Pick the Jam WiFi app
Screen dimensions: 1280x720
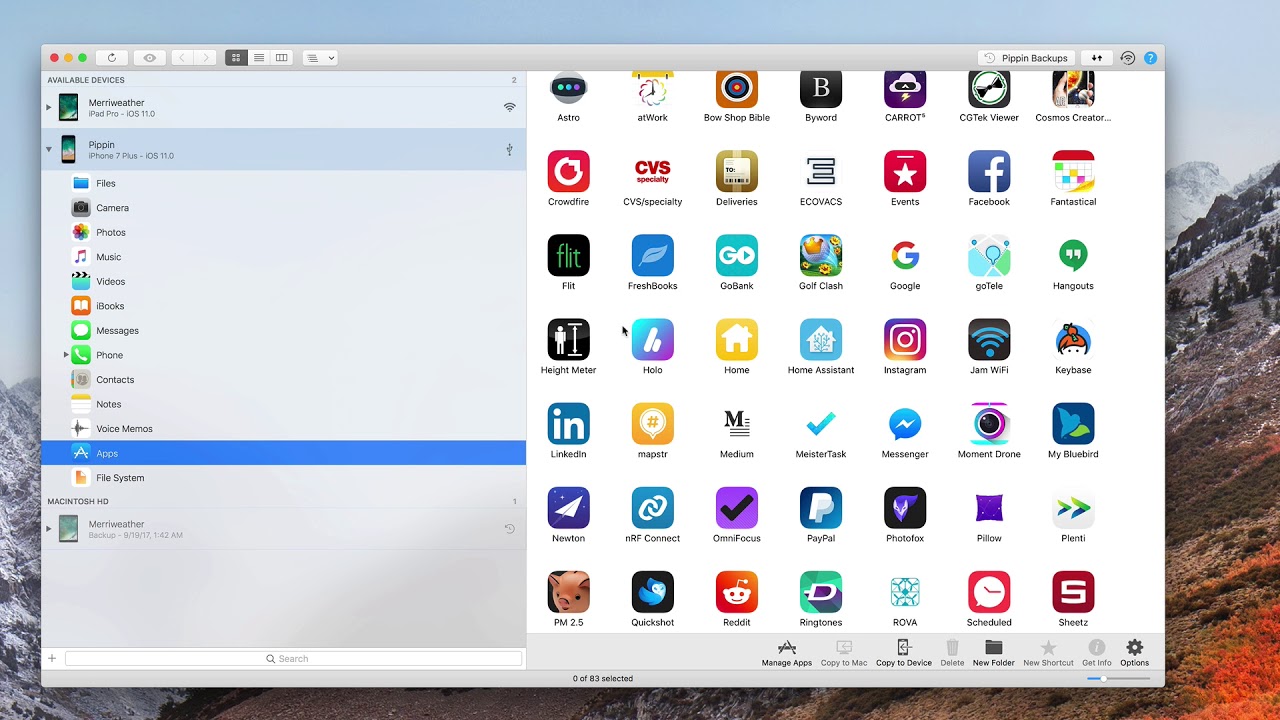point(989,339)
